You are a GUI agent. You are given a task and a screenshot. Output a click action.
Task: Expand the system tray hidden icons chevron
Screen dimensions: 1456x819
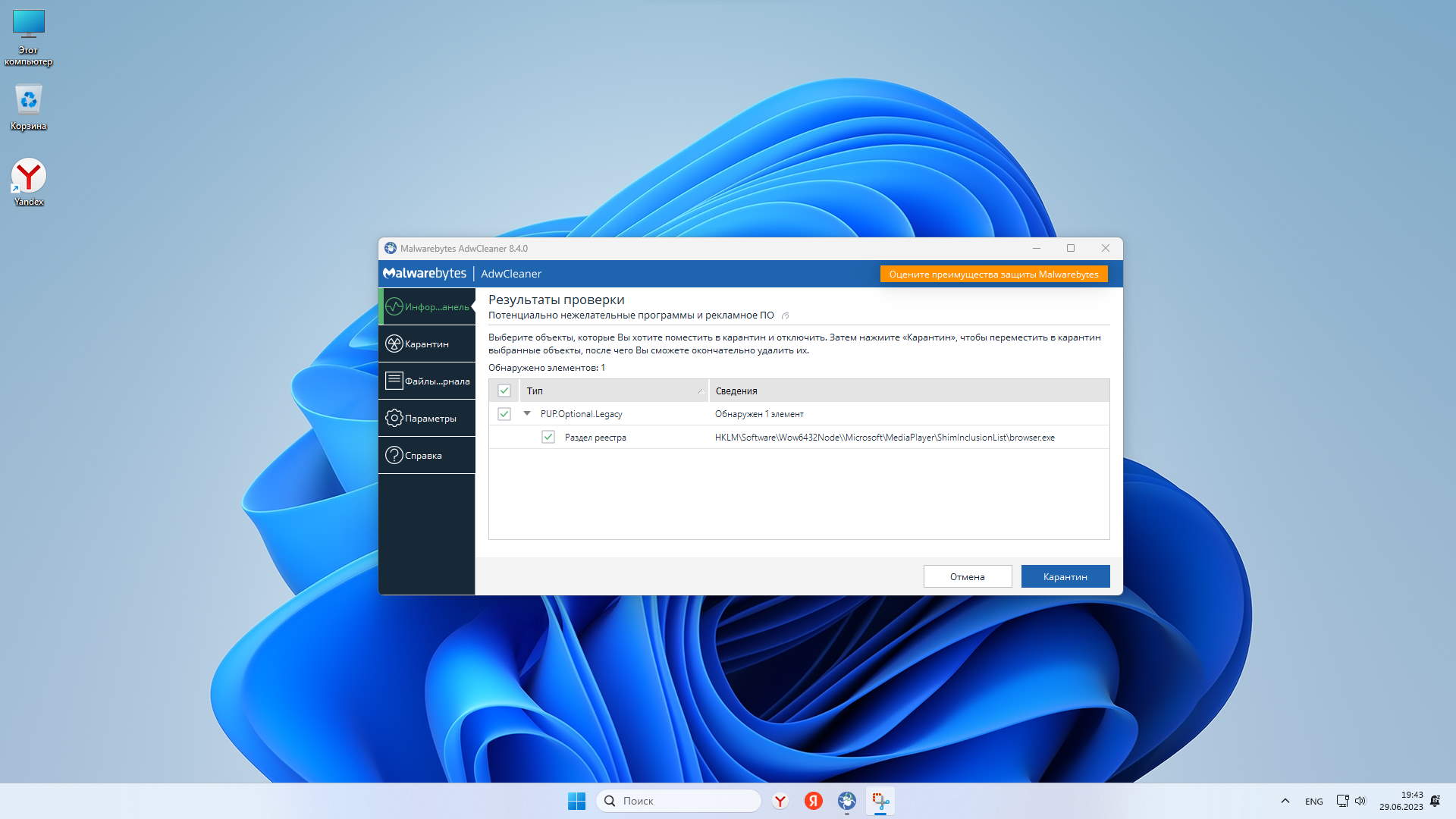point(1285,801)
